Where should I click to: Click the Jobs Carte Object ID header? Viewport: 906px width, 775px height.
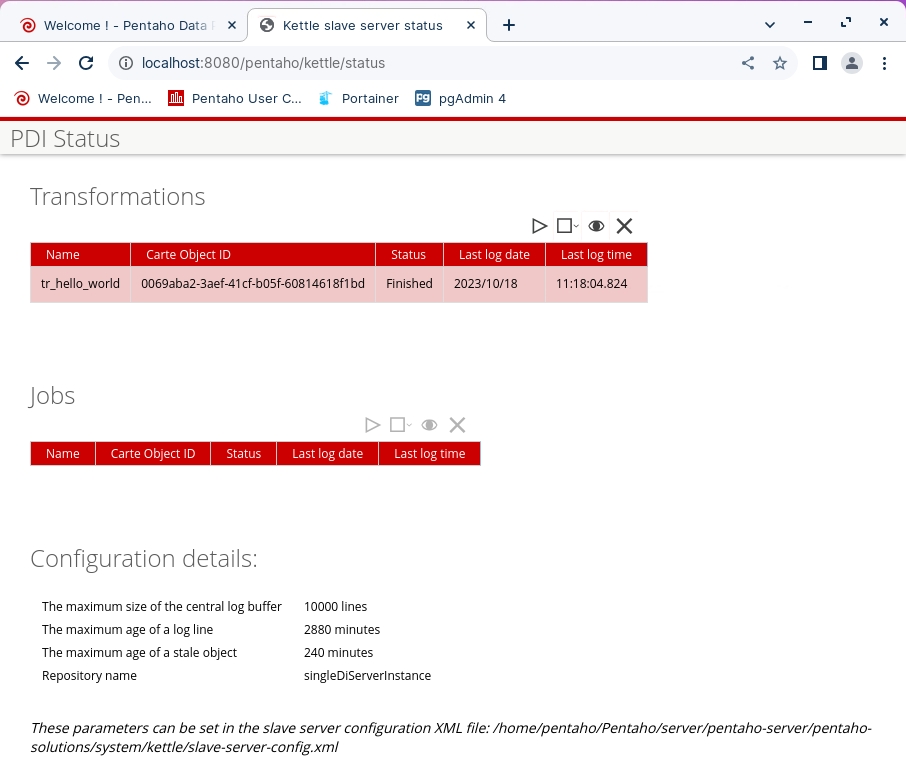[x=153, y=454]
